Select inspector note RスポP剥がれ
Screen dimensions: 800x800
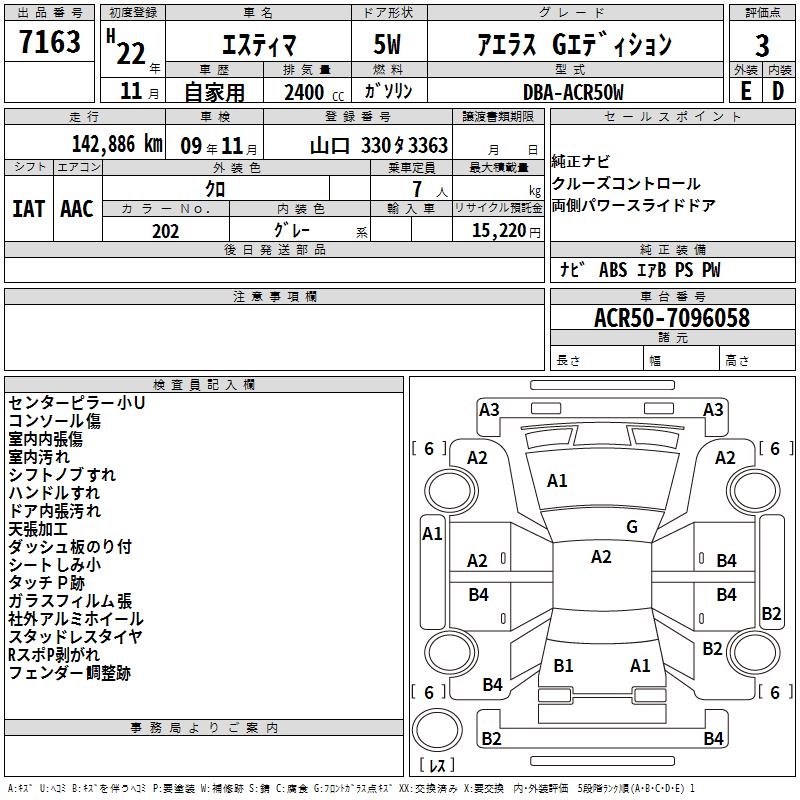coord(54,655)
